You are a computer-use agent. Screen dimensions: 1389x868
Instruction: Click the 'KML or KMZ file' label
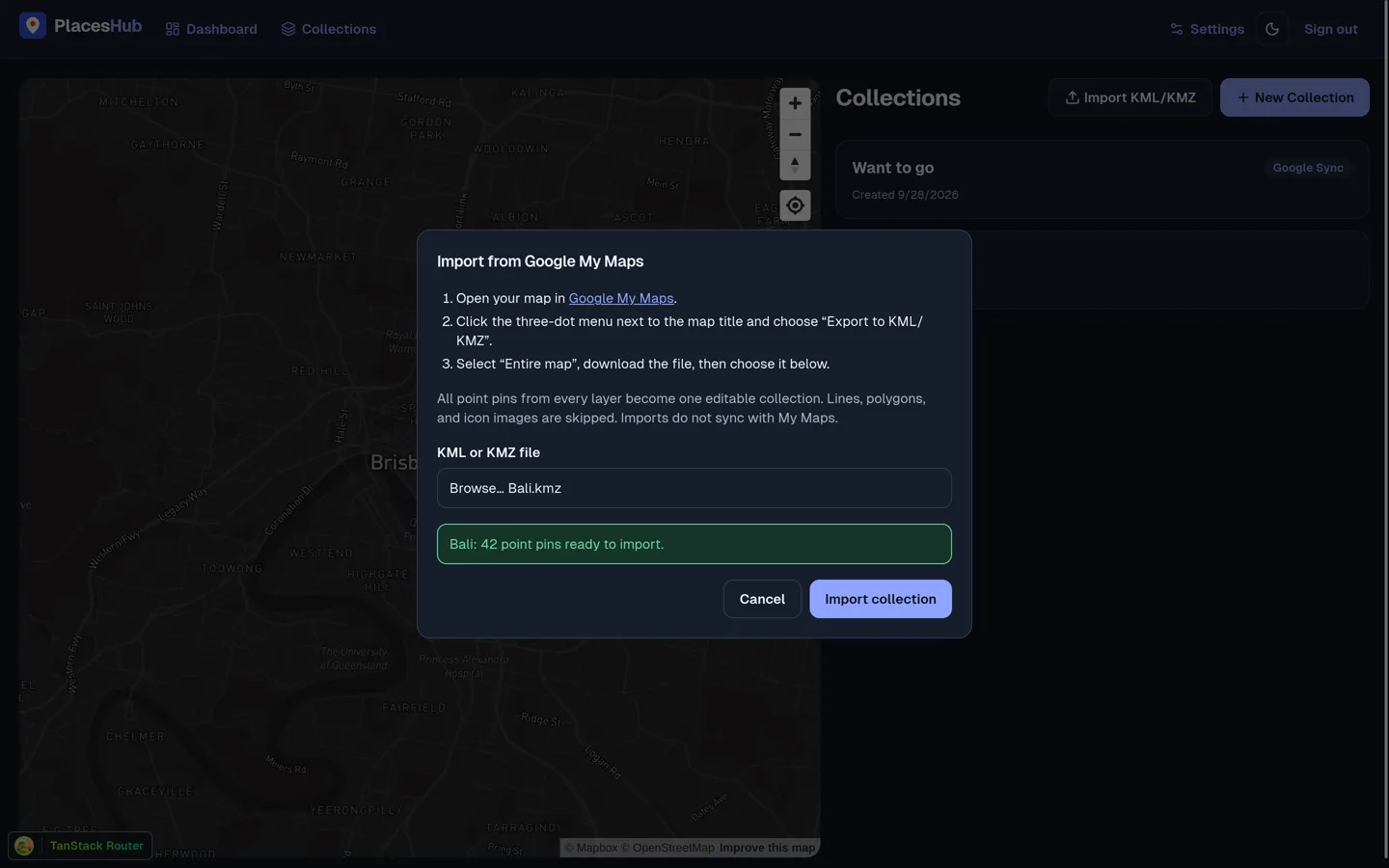488,452
